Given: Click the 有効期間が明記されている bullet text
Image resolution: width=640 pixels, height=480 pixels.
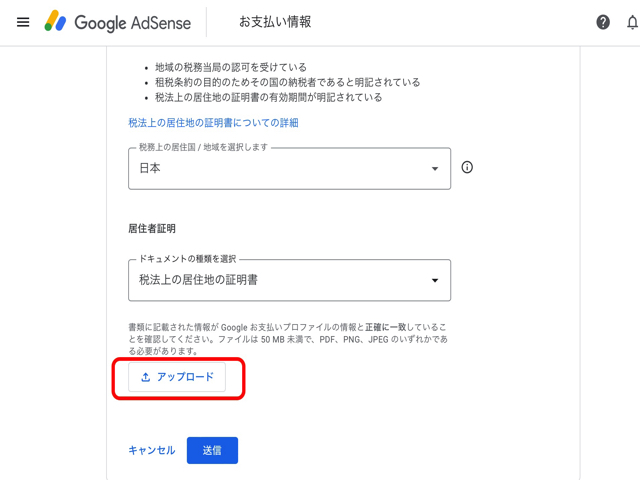Looking at the screenshot, I should (268, 98).
